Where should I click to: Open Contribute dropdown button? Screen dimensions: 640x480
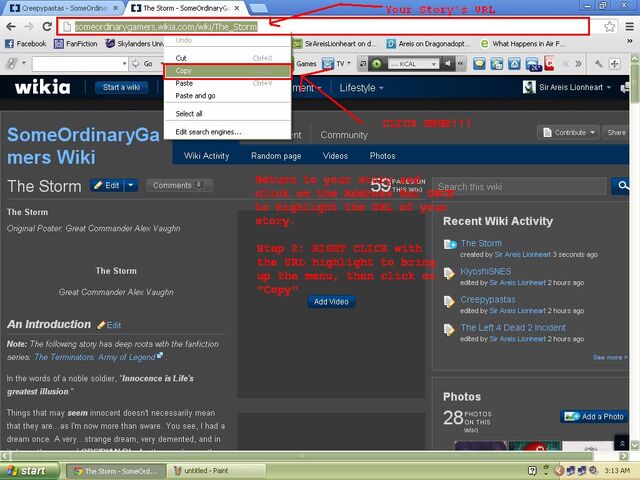[569, 133]
